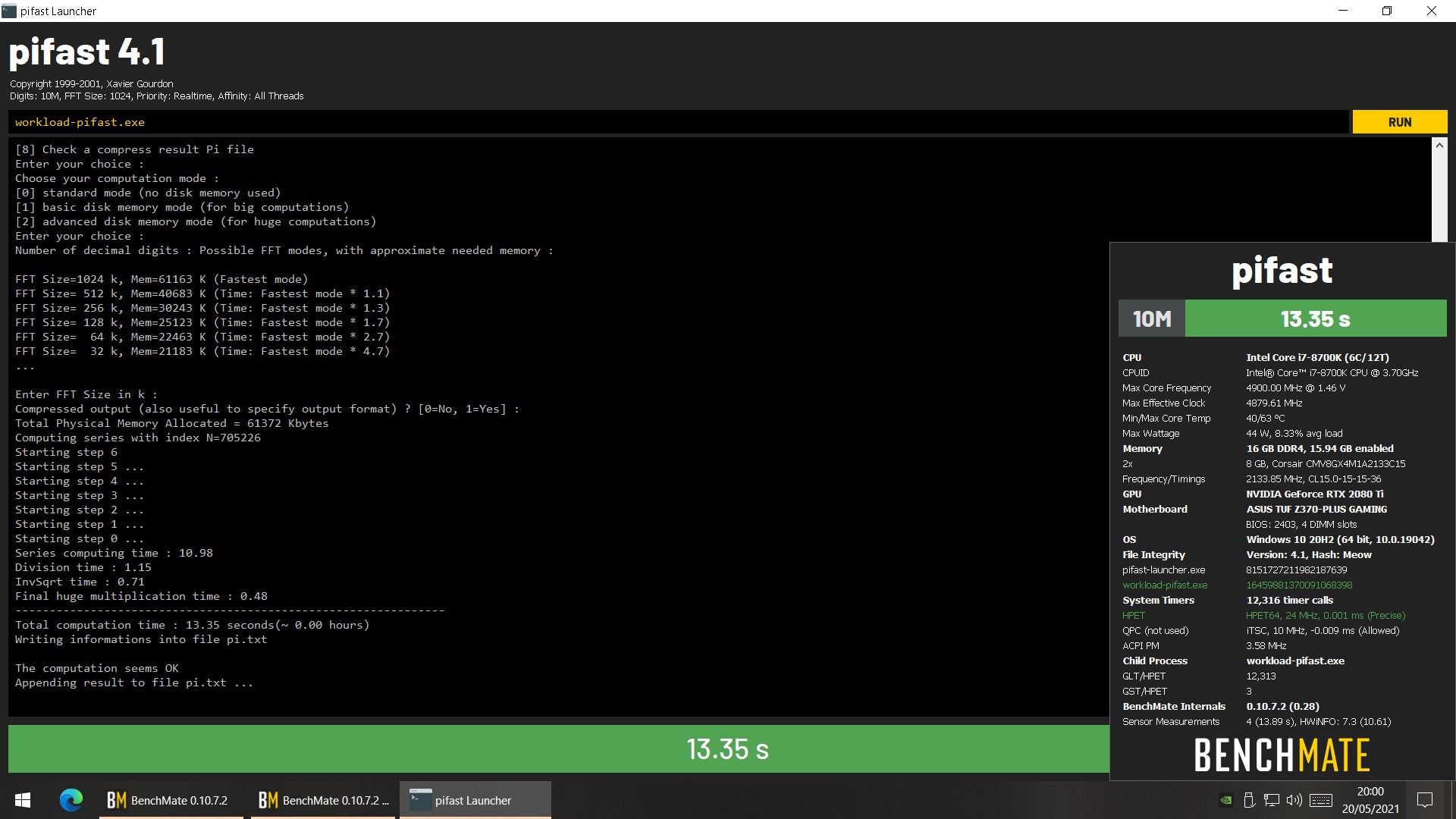The image size is (1456, 819).
Task: Click the ASUS TUF Z370-PLUS GAMING entry
Action: [1316, 509]
